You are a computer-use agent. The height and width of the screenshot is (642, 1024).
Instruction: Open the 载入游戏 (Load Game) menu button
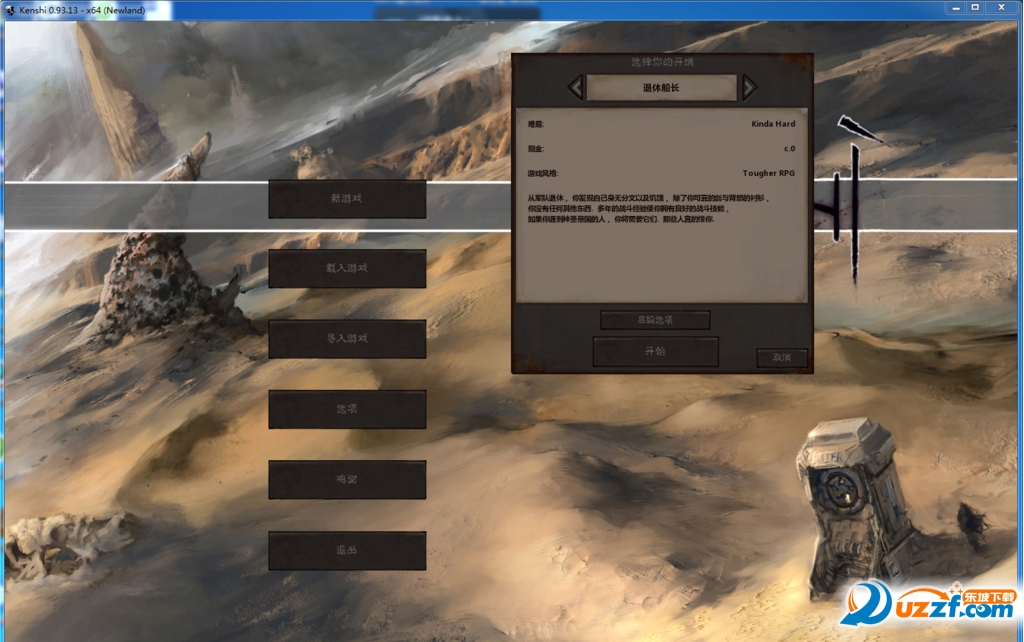[x=347, y=268]
